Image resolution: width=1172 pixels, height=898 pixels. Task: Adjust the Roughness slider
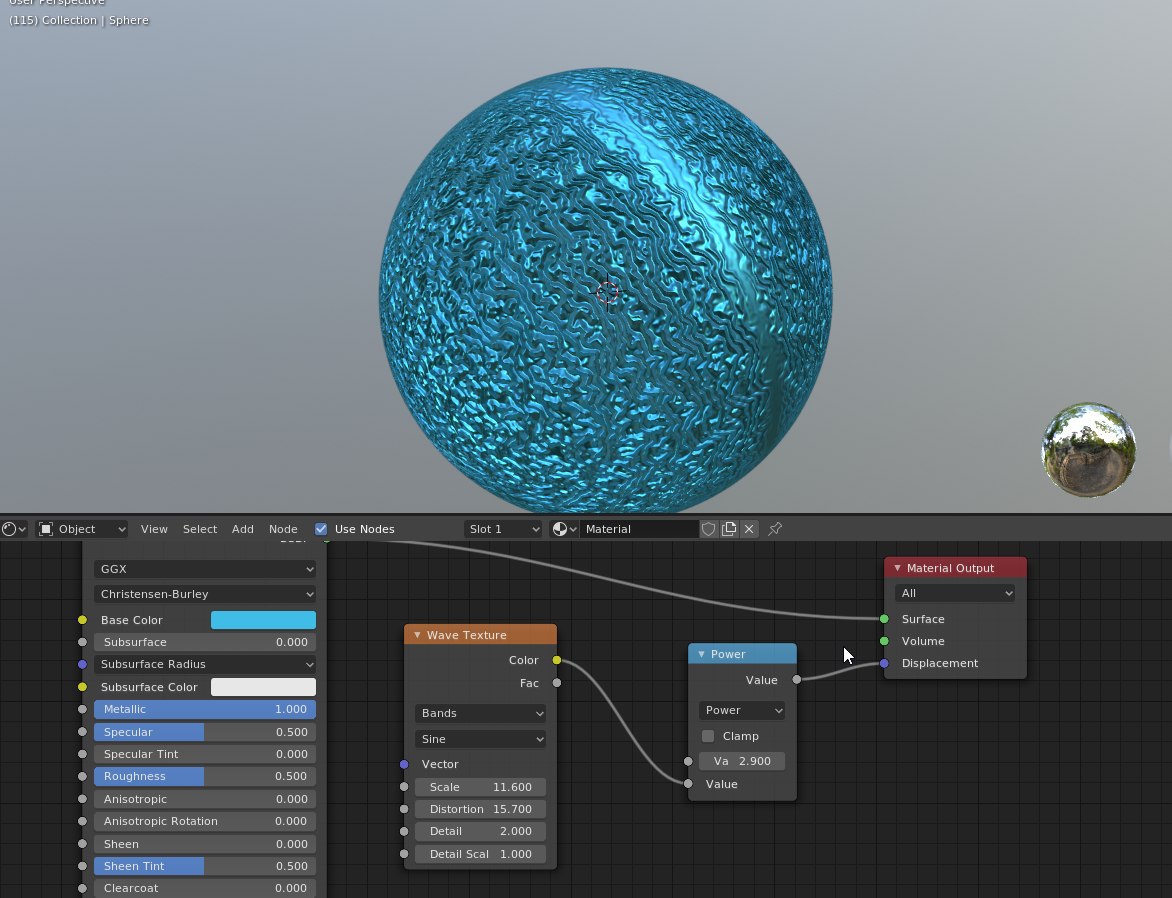(x=205, y=776)
